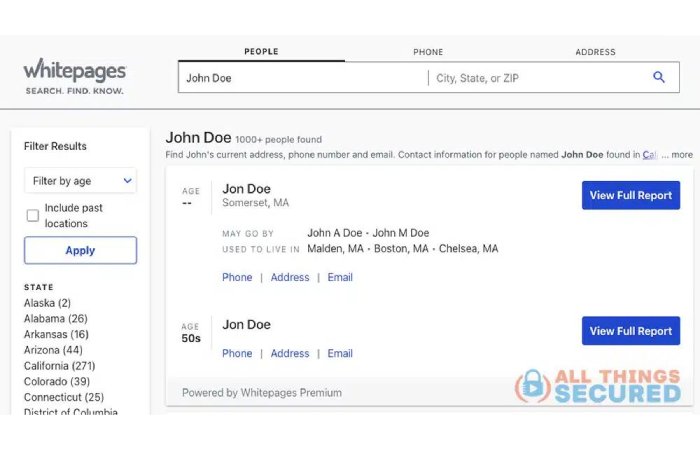Filter by state Arizona (44)
Image resolution: width=700 pixels, height=450 pixels.
tap(53, 350)
